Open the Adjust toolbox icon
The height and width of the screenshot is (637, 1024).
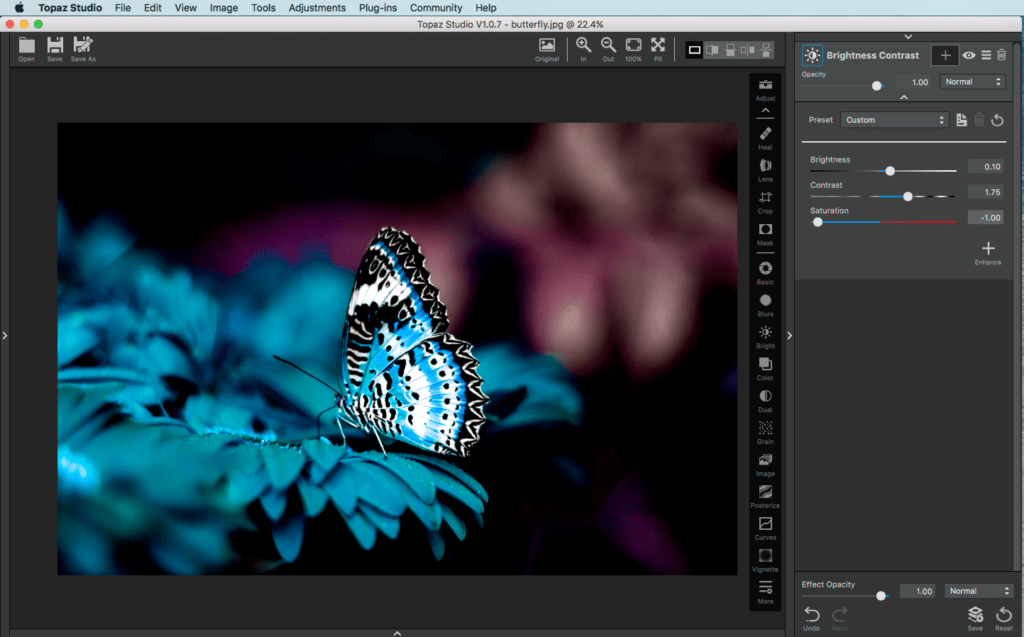click(x=765, y=90)
